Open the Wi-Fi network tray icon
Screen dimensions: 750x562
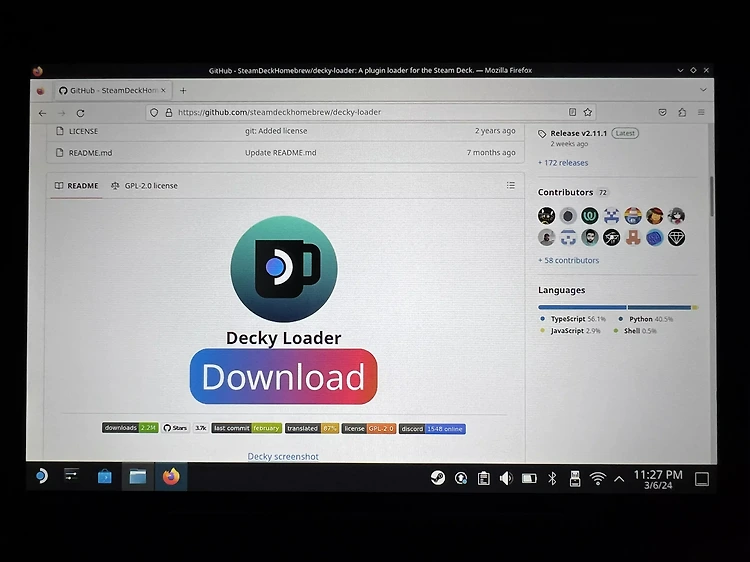(x=598, y=478)
